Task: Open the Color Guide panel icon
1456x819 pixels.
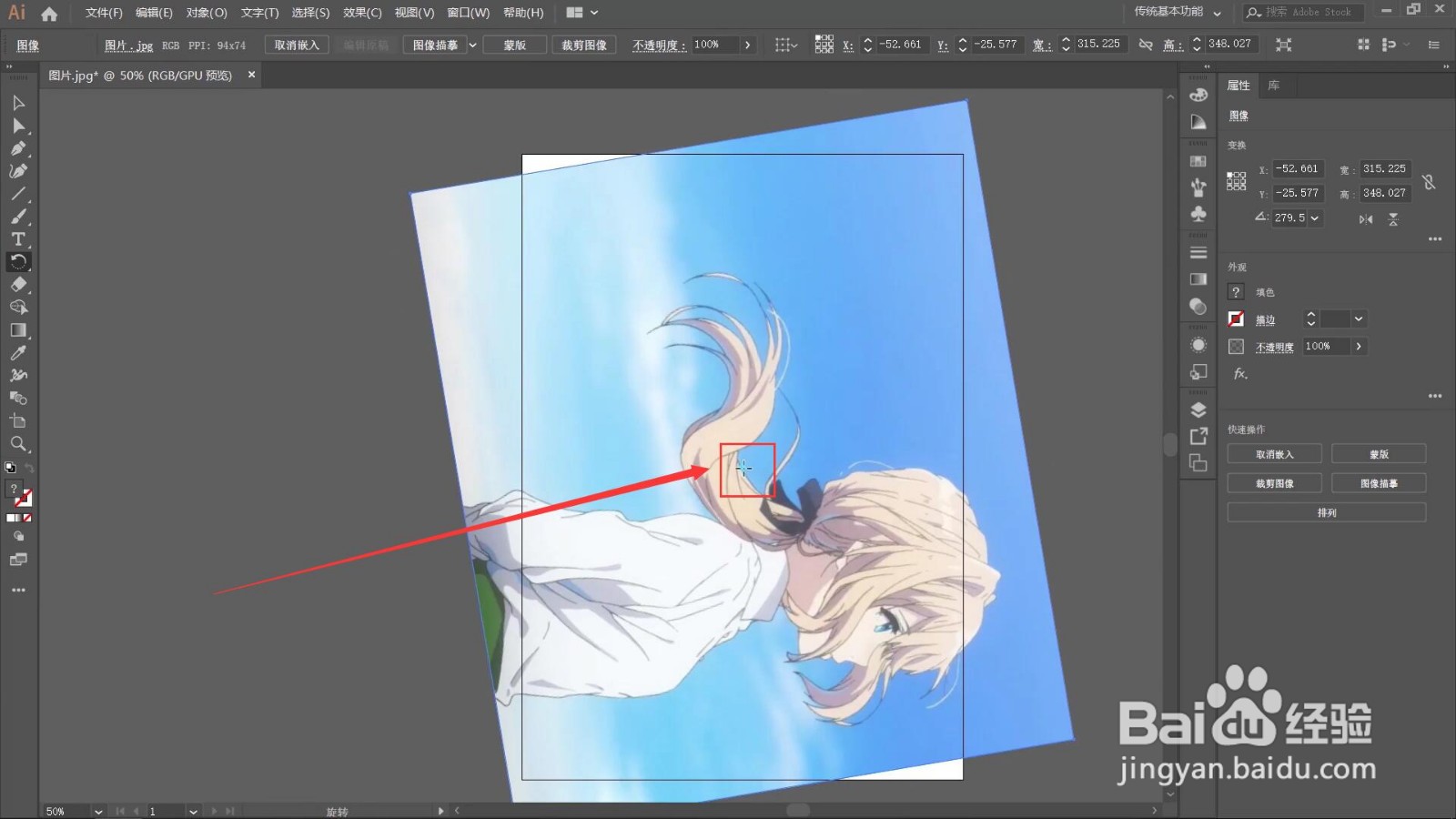Action: click(x=1198, y=122)
